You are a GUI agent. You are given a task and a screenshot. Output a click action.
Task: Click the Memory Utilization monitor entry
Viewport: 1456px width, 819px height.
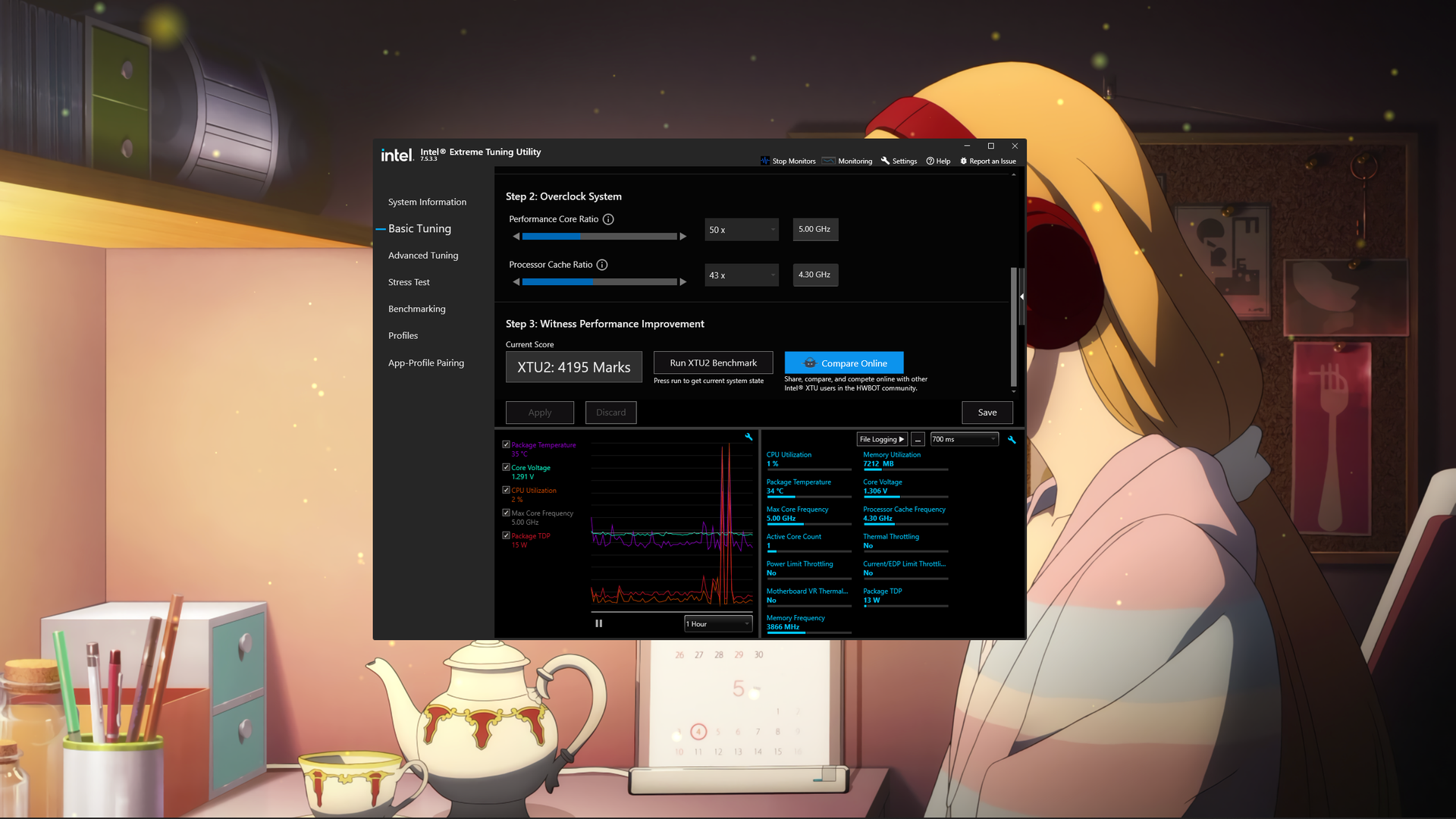click(x=905, y=460)
